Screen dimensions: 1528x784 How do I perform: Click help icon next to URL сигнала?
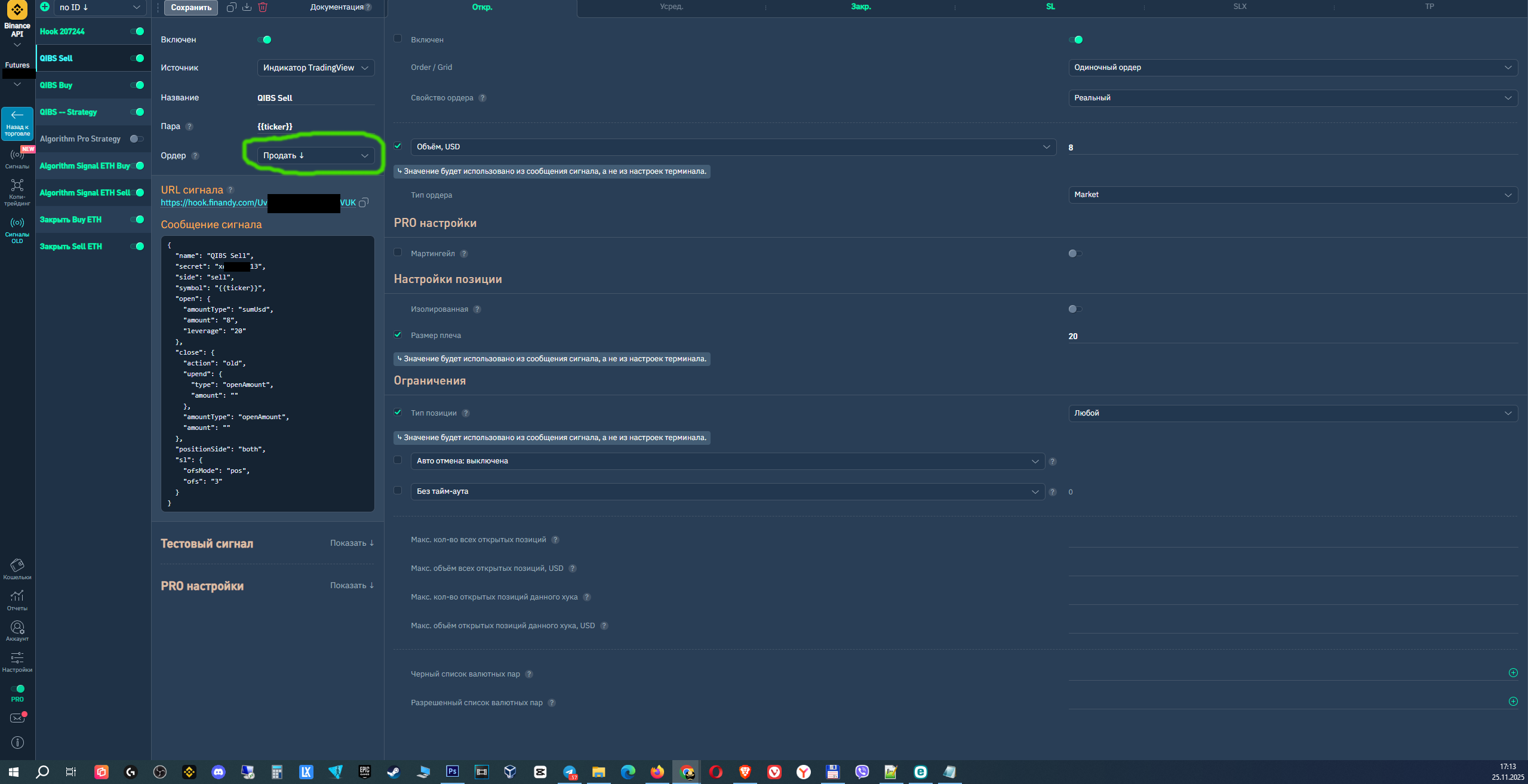(x=230, y=190)
